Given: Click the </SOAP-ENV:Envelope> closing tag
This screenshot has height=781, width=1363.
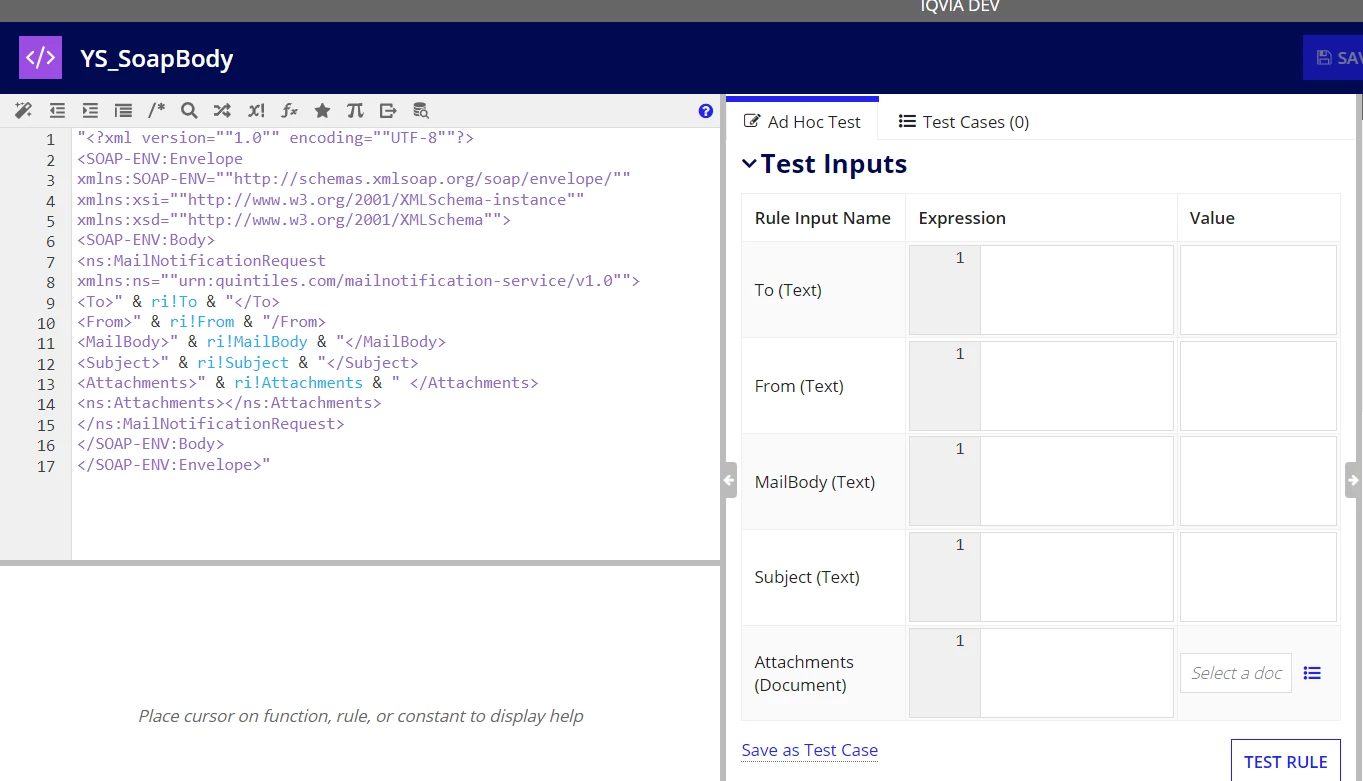Looking at the screenshot, I should 170,465.
